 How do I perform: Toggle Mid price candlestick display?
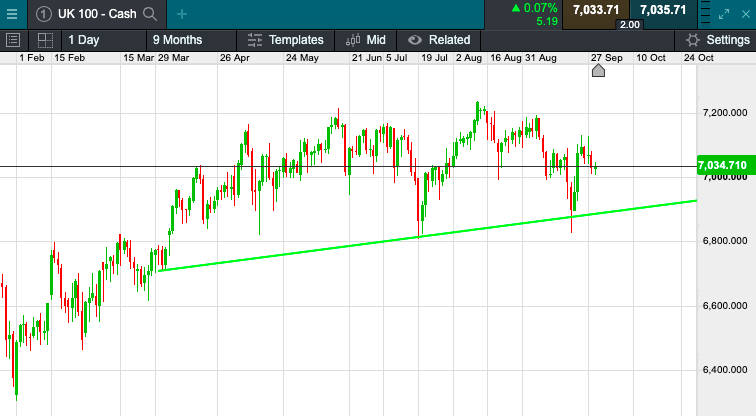365,40
